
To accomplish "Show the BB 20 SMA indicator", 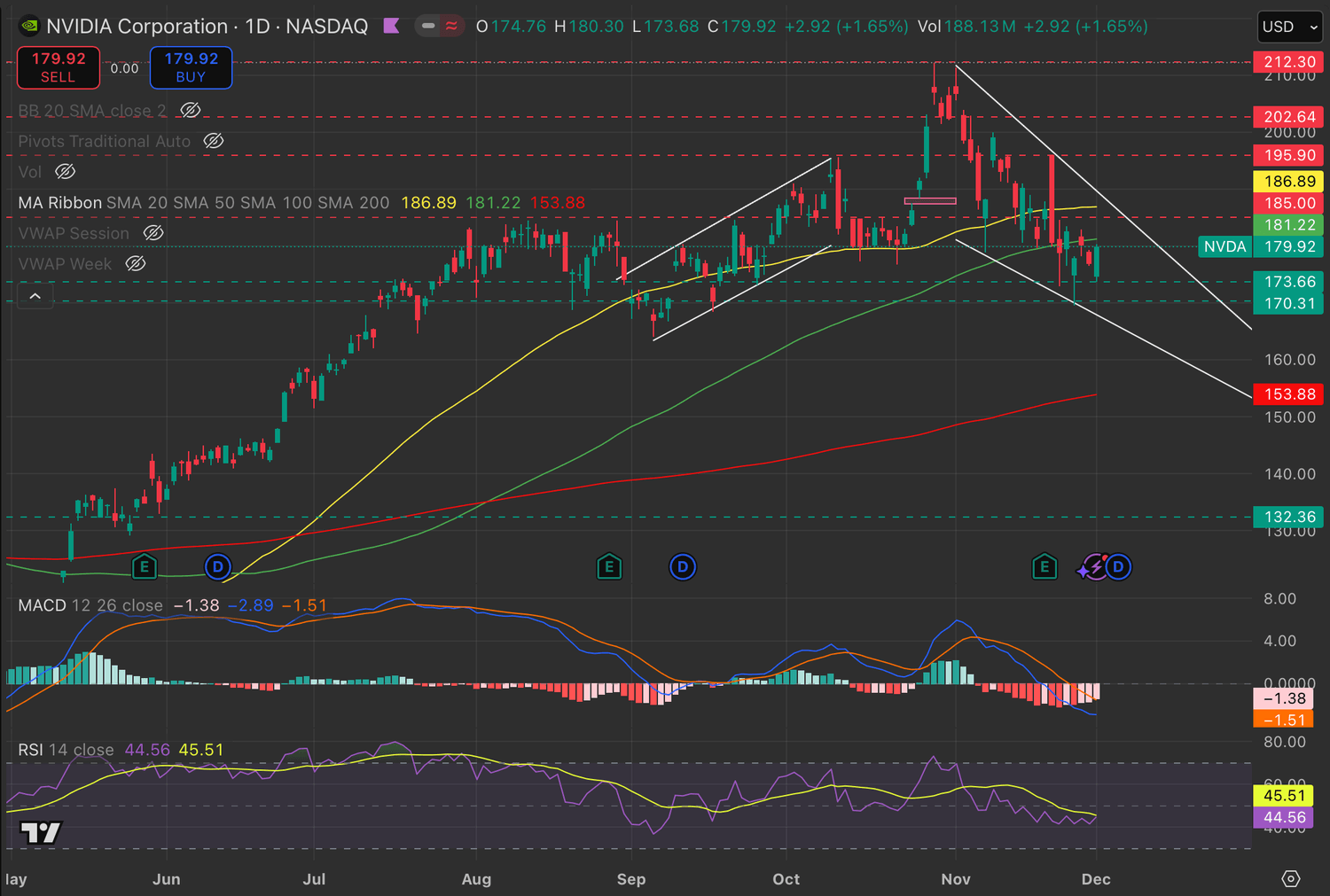I will [x=191, y=111].
